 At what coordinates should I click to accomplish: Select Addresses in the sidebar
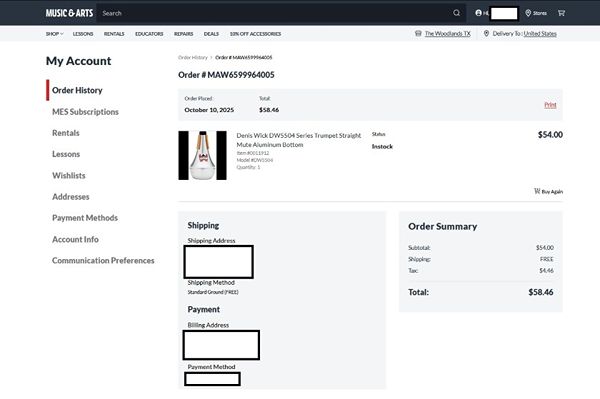pyautogui.click(x=71, y=197)
